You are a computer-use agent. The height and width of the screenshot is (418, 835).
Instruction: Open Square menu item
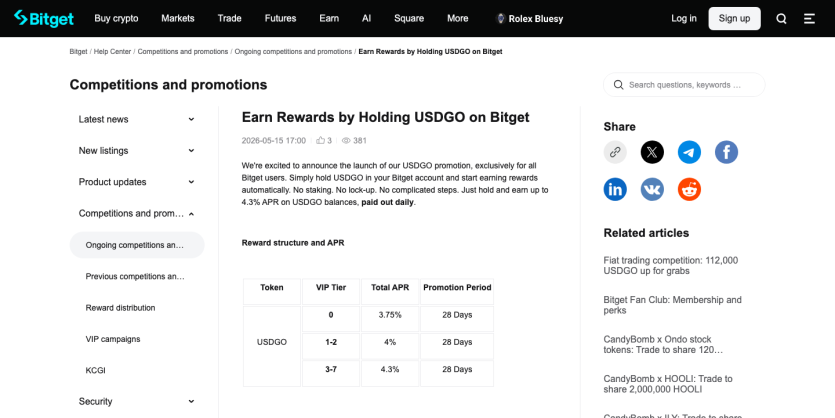(x=409, y=19)
